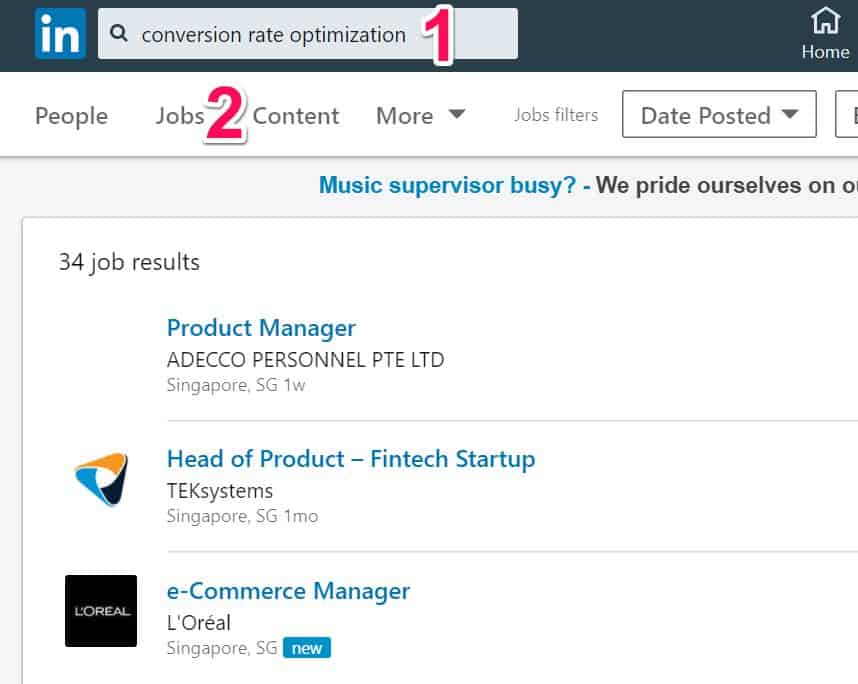Click the ADECCO PERSONNEL PTE LTD company name
The height and width of the screenshot is (684, 858).
point(305,360)
